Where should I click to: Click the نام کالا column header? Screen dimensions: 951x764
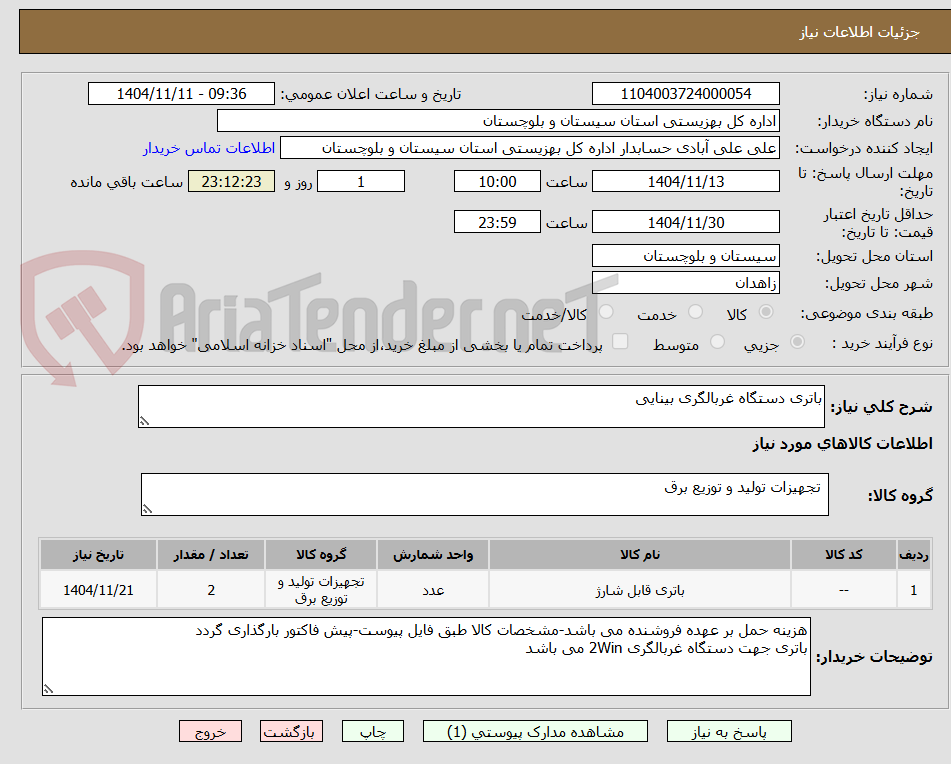[640, 555]
